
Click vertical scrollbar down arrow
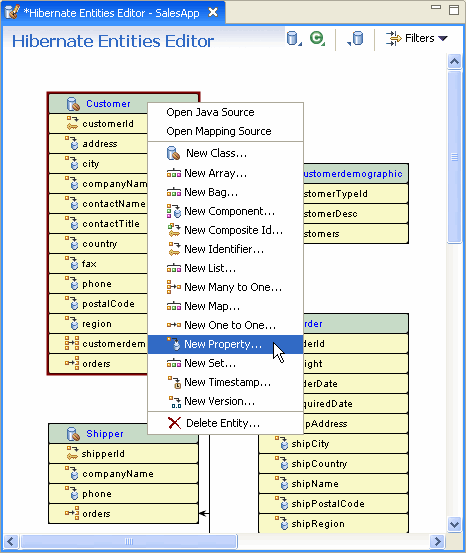point(454,524)
